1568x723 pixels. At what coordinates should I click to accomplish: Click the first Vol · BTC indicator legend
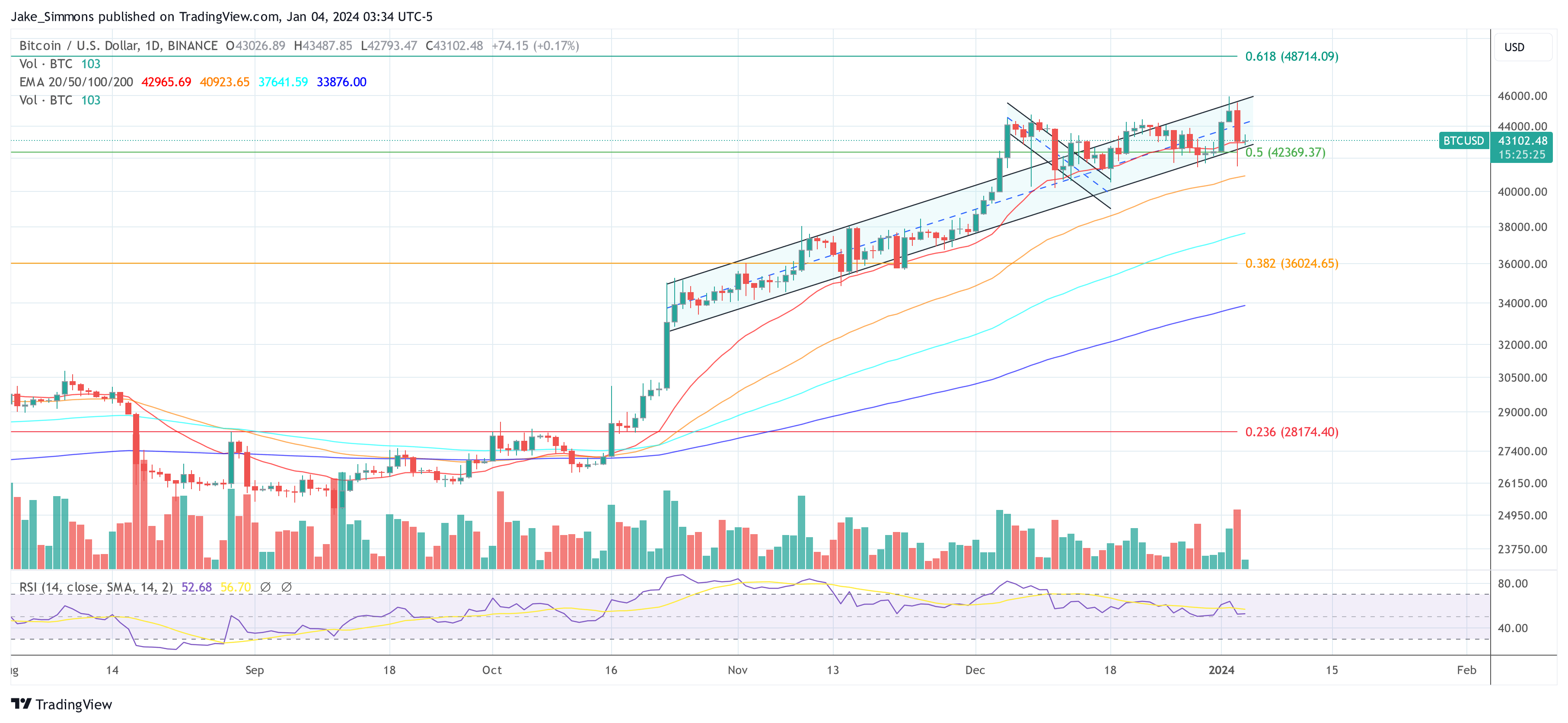[60, 64]
